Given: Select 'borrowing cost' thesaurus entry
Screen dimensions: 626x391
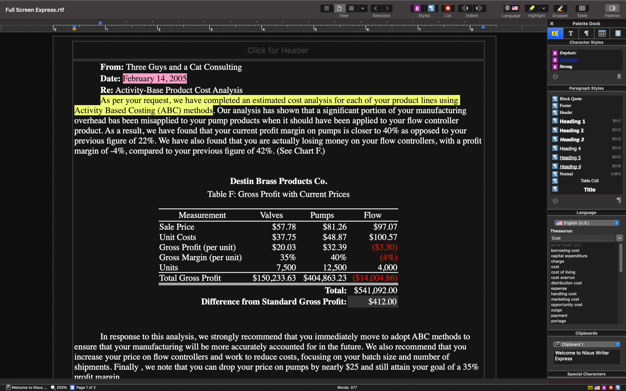Looking at the screenshot, I should coord(565,250).
